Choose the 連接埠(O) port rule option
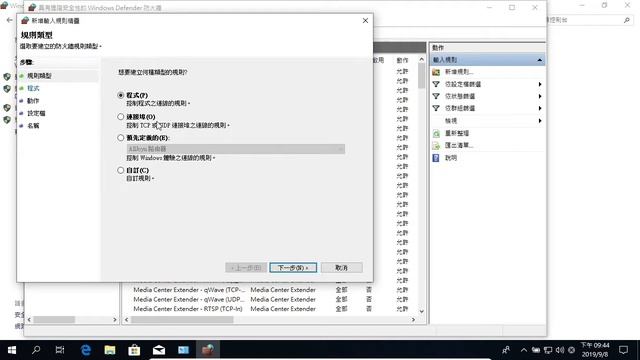The height and width of the screenshot is (360, 640). 120,117
